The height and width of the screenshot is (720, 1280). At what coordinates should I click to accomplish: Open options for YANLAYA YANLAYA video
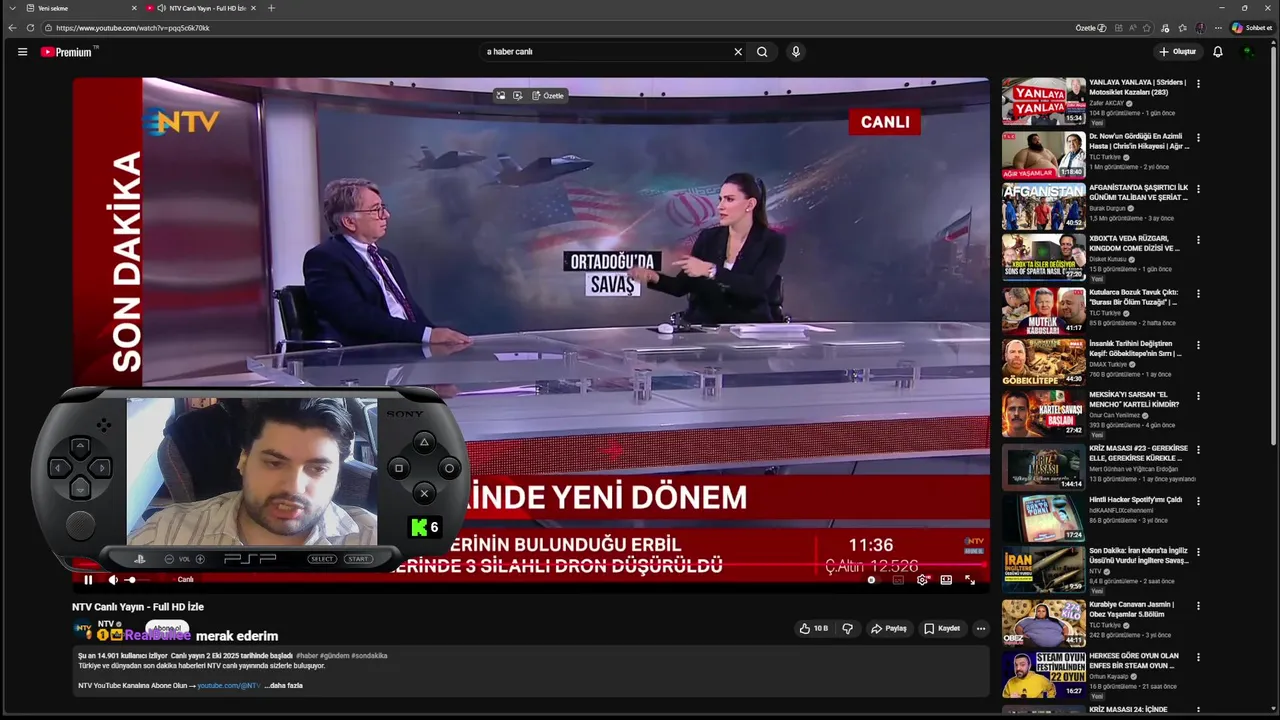tap(1198, 84)
